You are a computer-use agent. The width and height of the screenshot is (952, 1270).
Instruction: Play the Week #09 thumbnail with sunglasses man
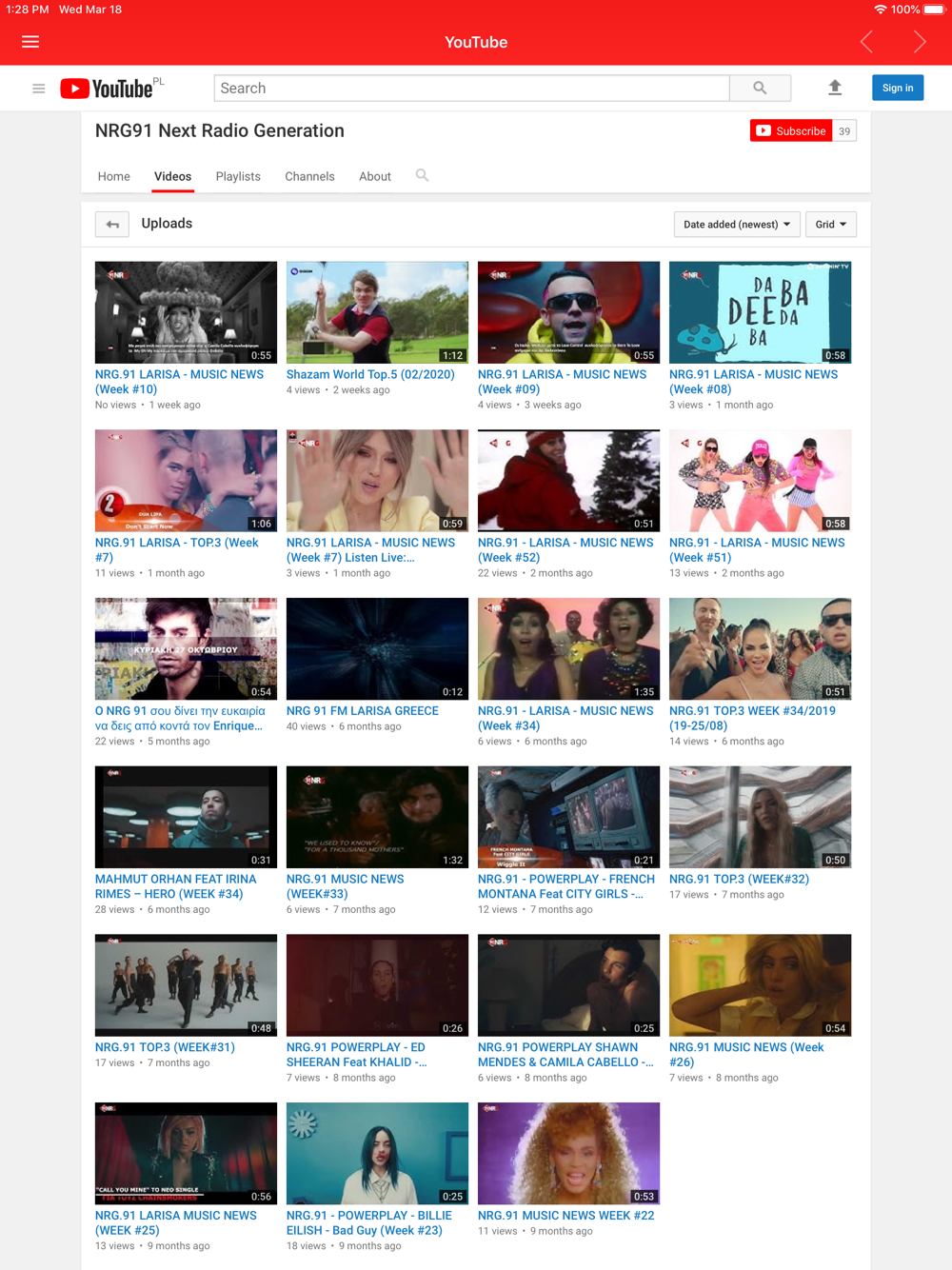pos(568,312)
